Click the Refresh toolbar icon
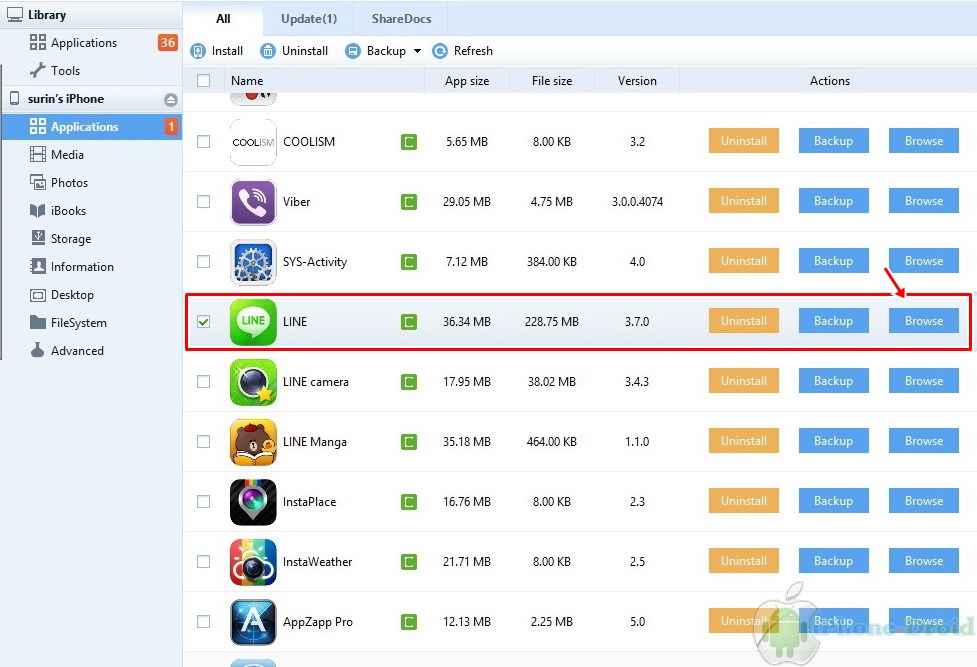The height and width of the screenshot is (667, 977). coord(440,51)
